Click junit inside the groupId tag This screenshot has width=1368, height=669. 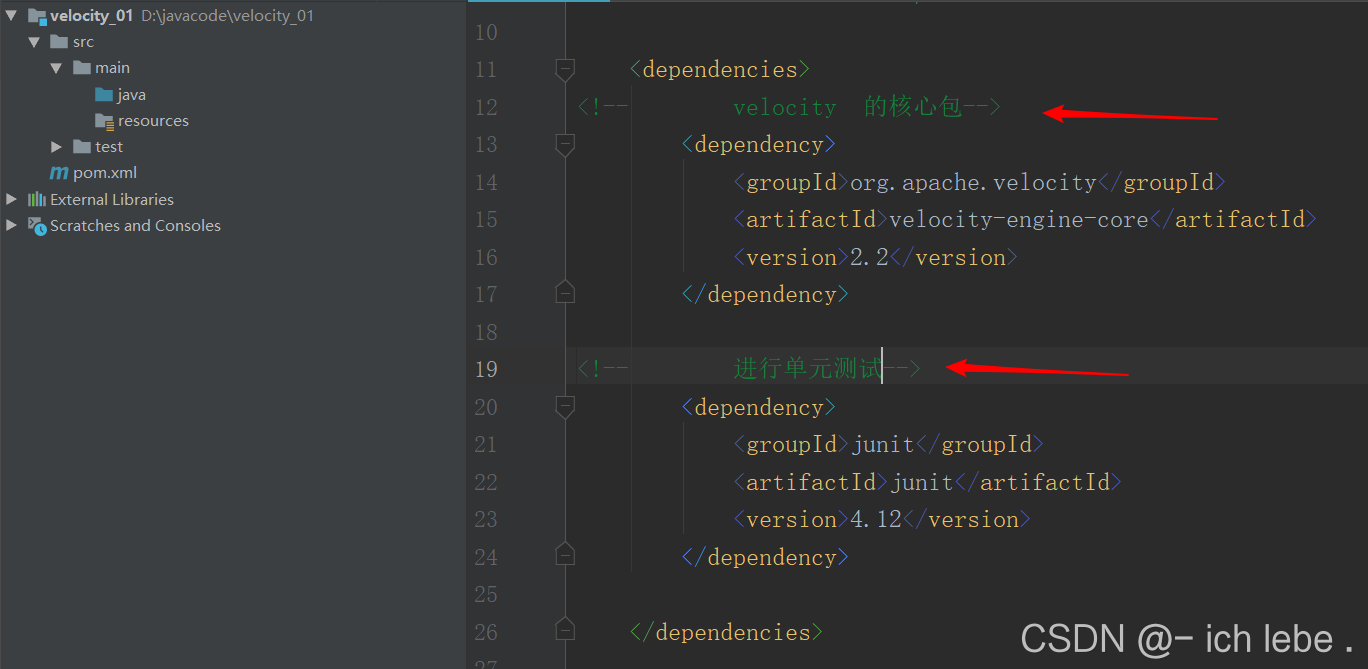(x=883, y=445)
